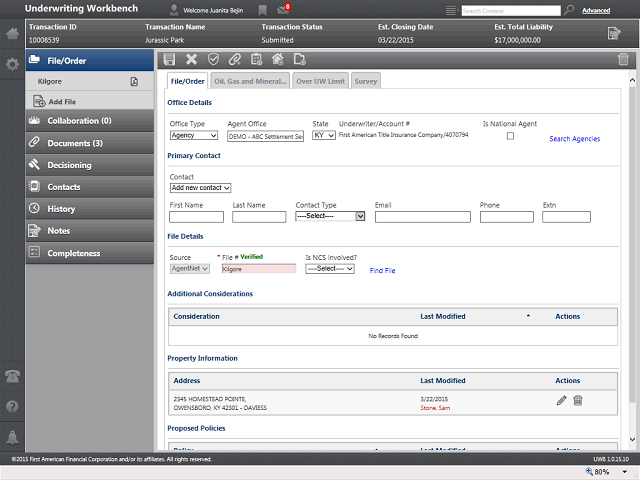
Task: Click the document copy toolbar icon
Action: (300, 60)
